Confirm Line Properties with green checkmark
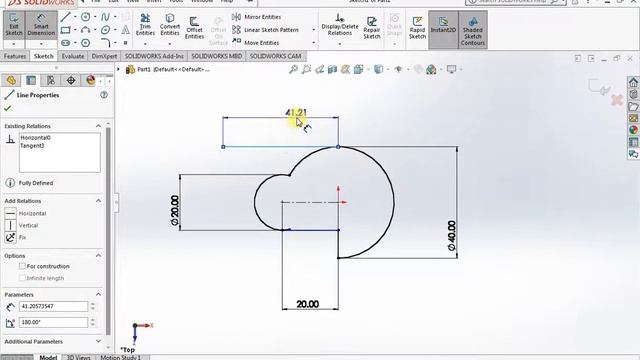Viewport: 640px width, 360px height. tap(7, 108)
